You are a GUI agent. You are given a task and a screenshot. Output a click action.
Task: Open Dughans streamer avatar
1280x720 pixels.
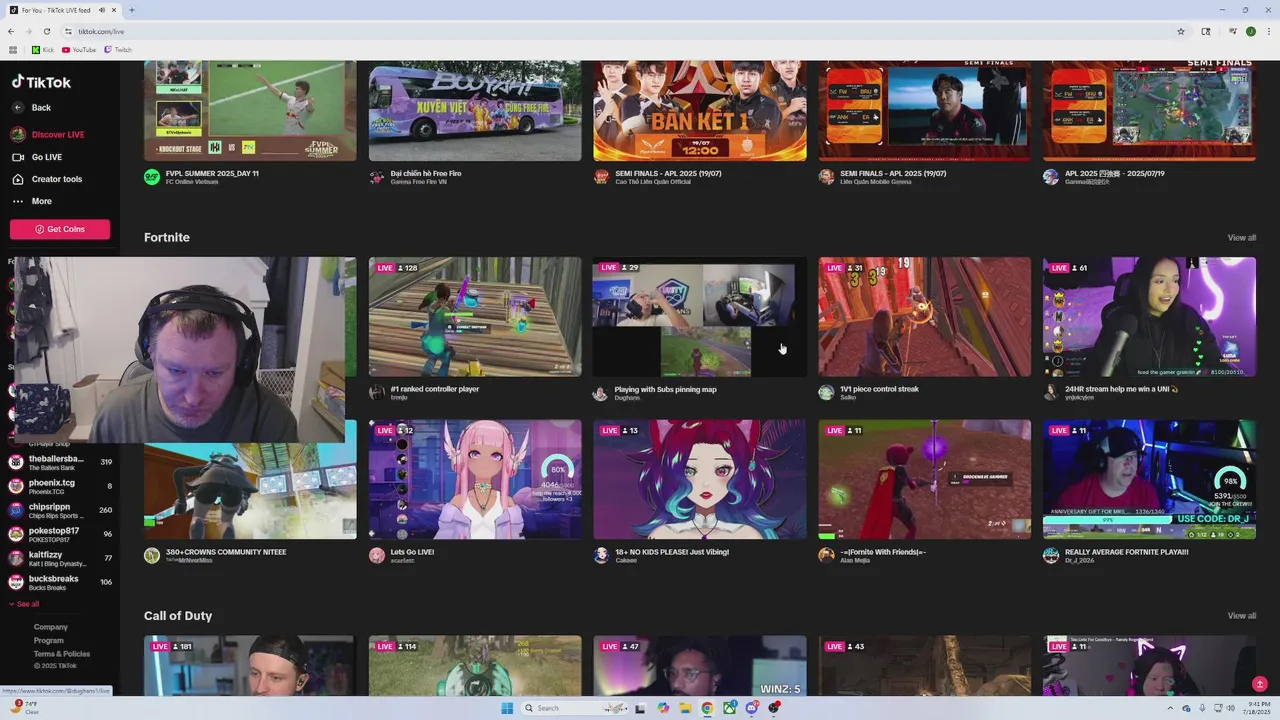click(x=601, y=393)
